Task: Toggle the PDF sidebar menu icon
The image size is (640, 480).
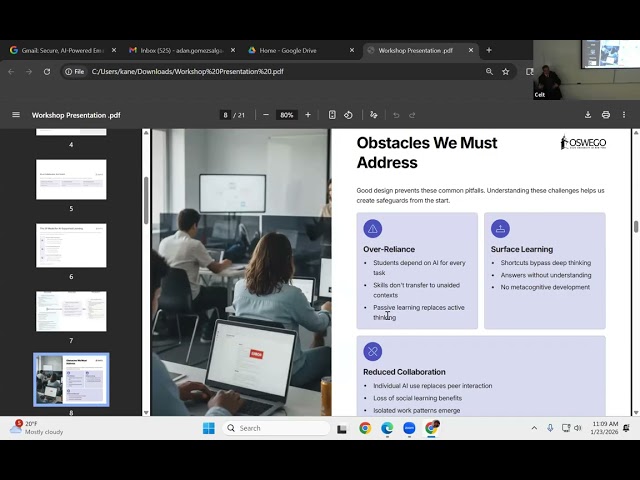Action: coord(16,115)
